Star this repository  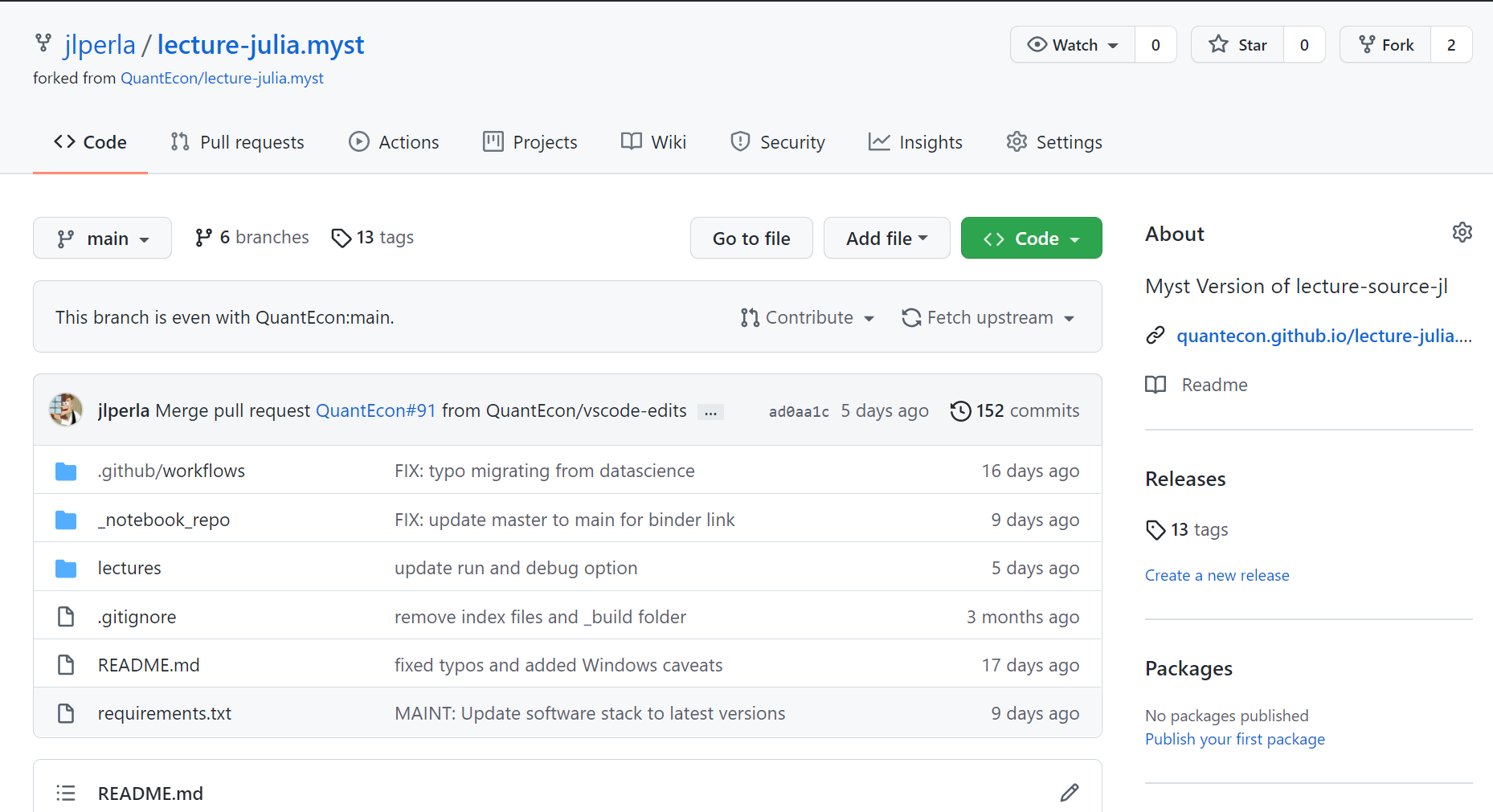1238,45
